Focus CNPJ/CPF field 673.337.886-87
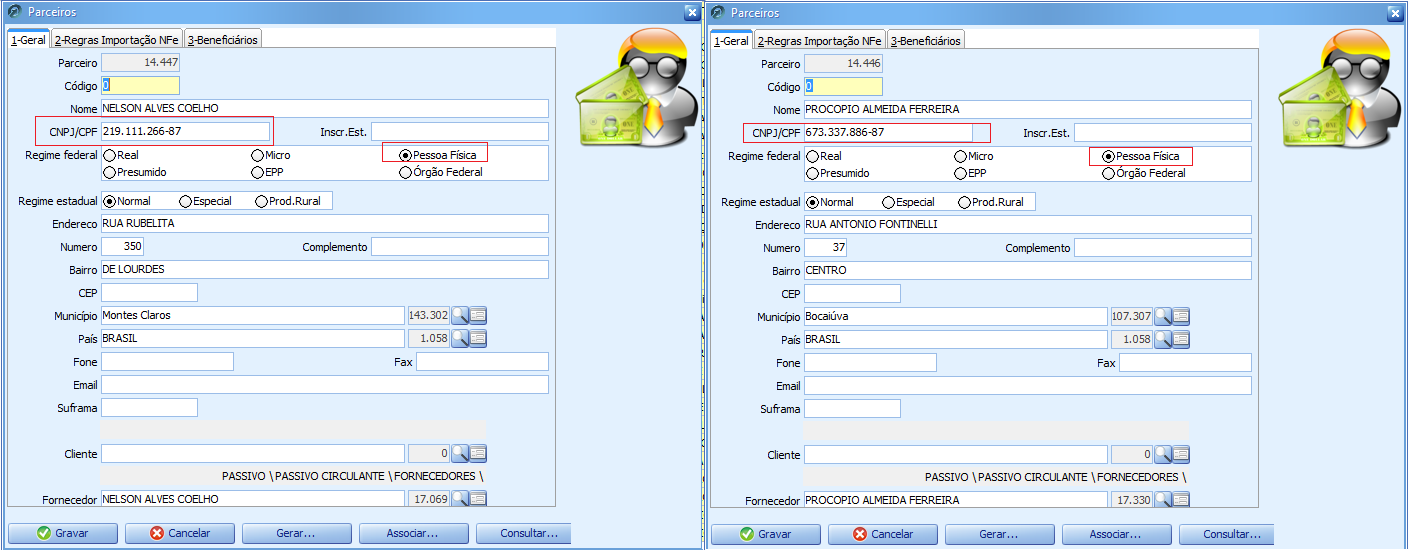Screen dimensions: 1408x550 tap(888, 133)
